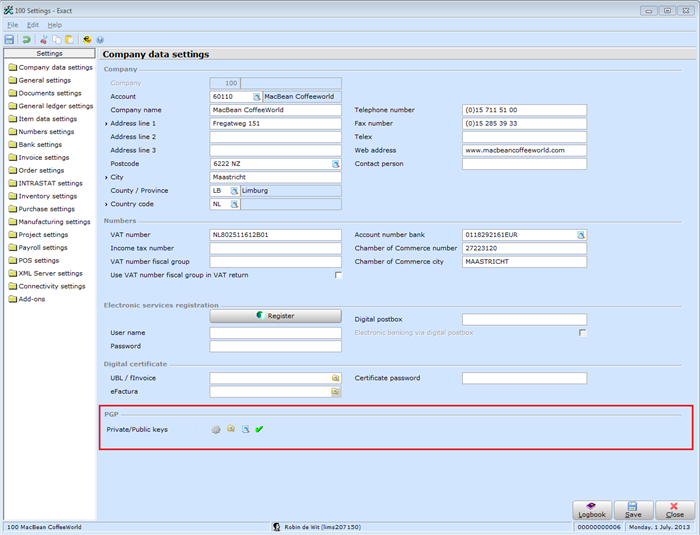
Task: Open the Country code lookup magnifier
Action: 234,204
